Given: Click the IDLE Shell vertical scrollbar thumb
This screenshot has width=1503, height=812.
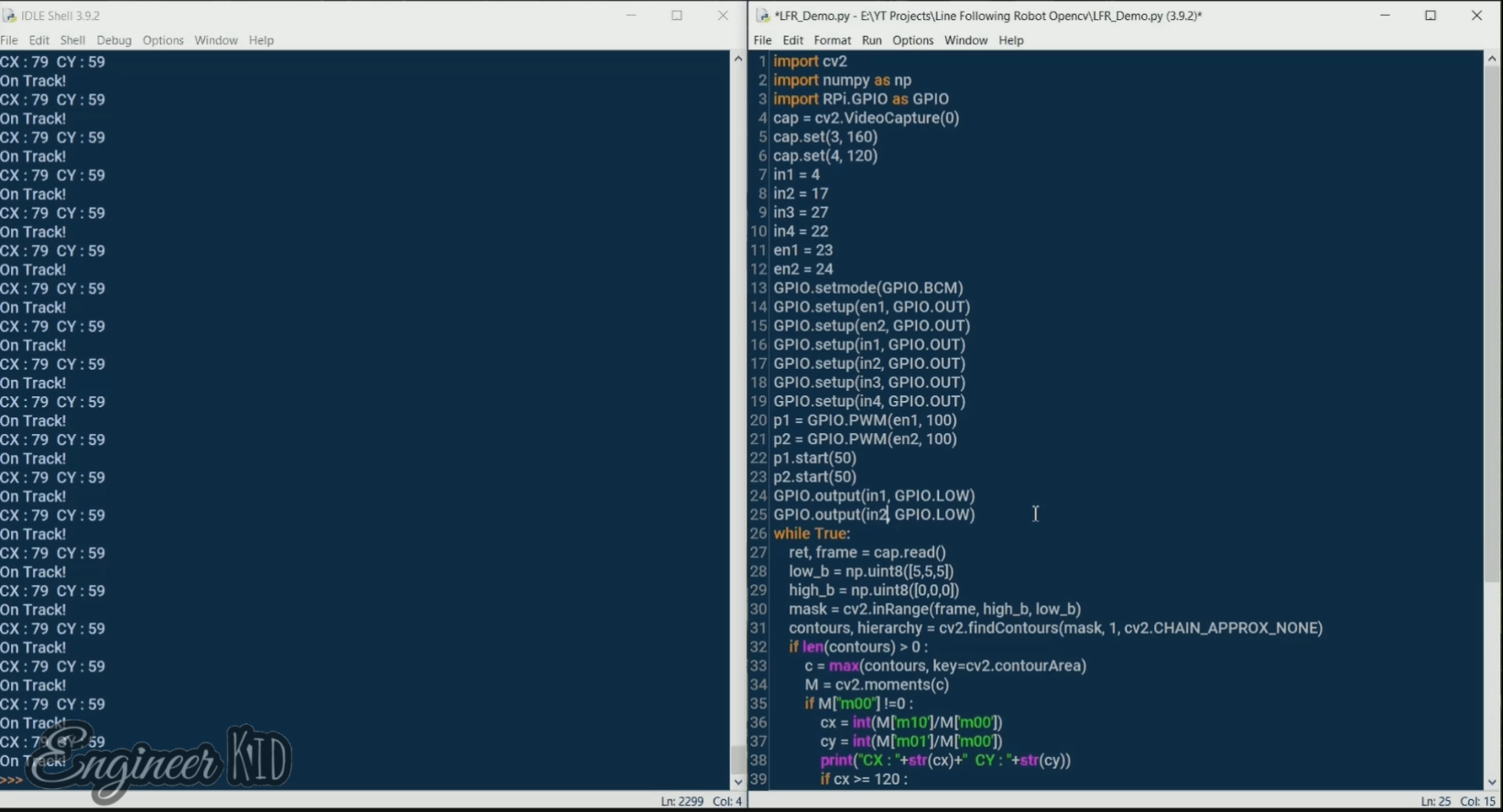Looking at the screenshot, I should tap(738, 760).
